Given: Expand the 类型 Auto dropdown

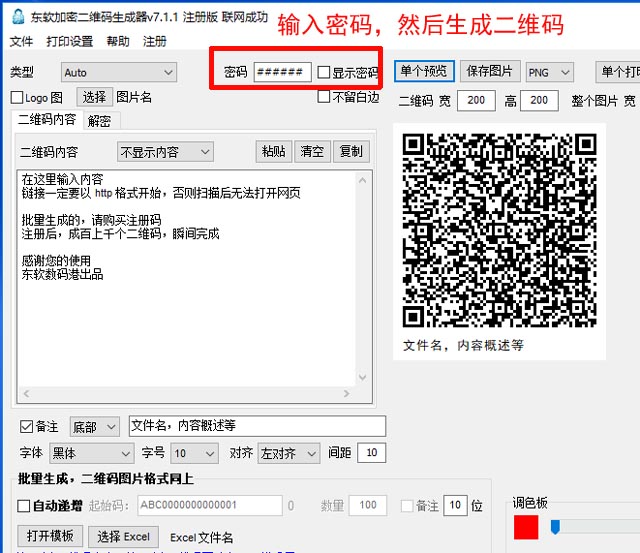Looking at the screenshot, I should (119, 73).
